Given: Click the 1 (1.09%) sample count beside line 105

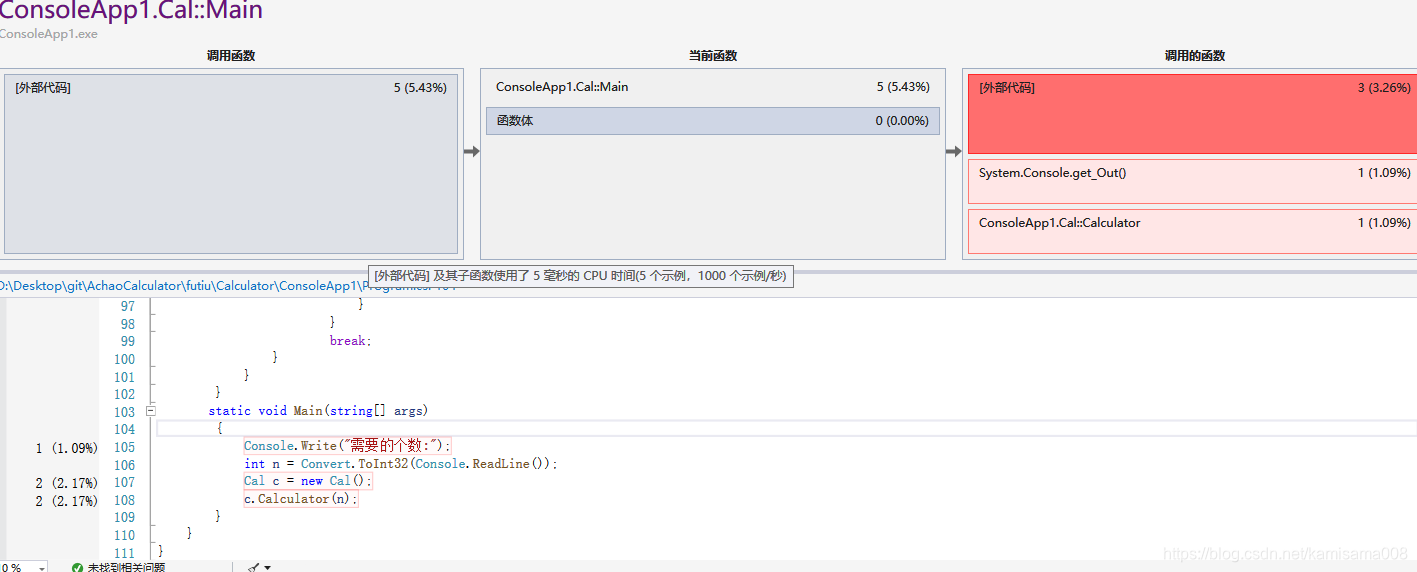Looking at the screenshot, I should tap(67, 448).
